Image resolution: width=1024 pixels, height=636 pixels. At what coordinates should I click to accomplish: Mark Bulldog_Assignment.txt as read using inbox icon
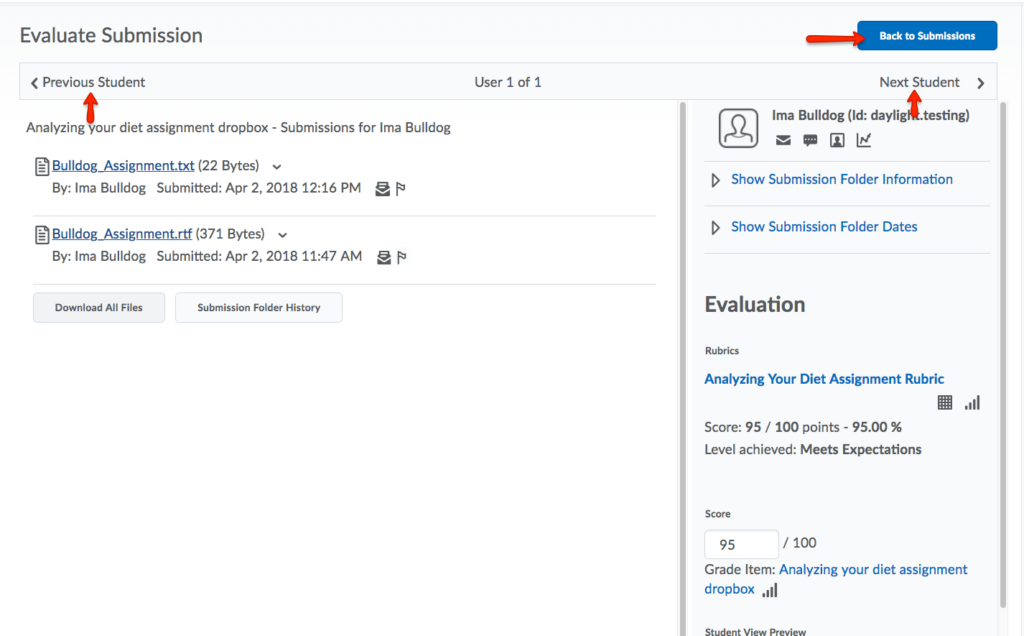coord(382,188)
